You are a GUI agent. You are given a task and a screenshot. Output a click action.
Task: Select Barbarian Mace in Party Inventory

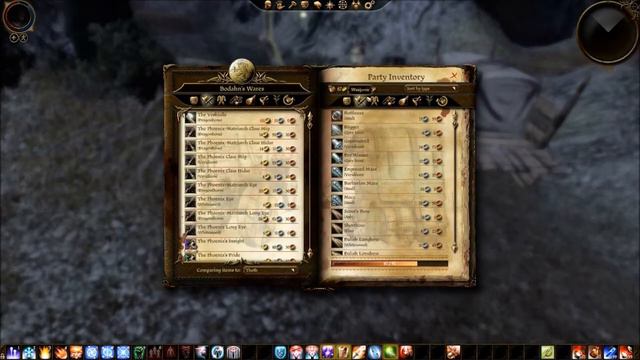click(x=389, y=186)
